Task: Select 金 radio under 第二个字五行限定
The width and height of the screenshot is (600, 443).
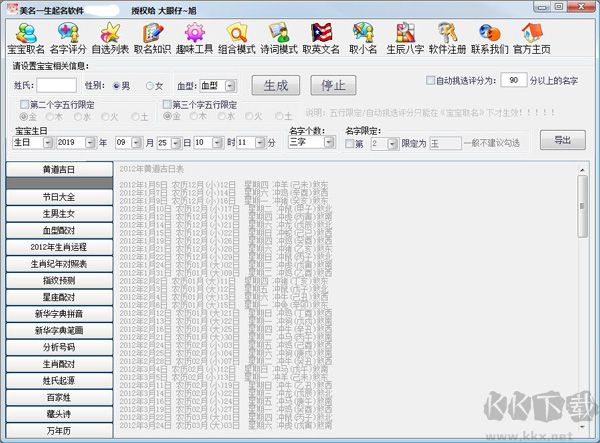Action: [24, 116]
